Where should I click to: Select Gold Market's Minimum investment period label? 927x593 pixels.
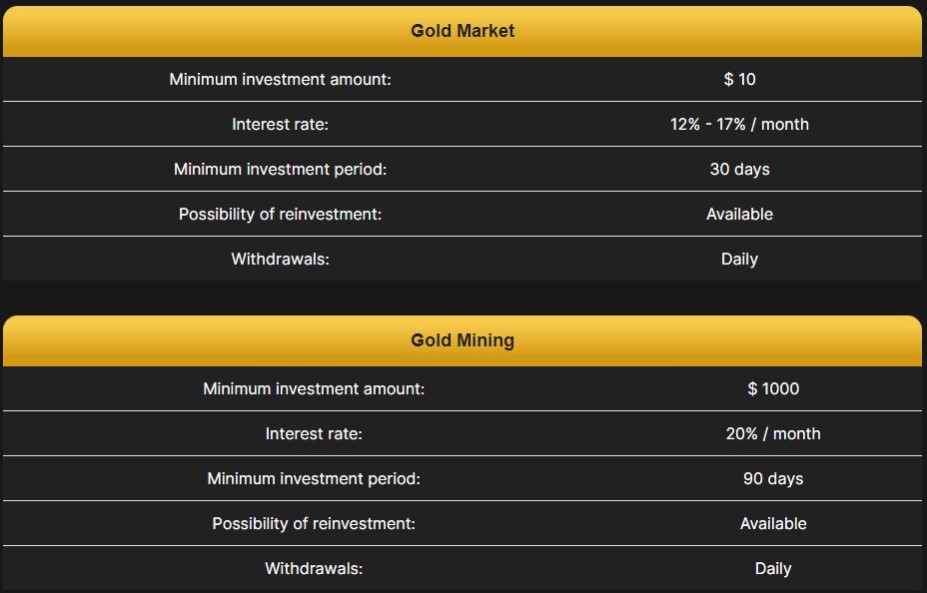[x=280, y=169]
